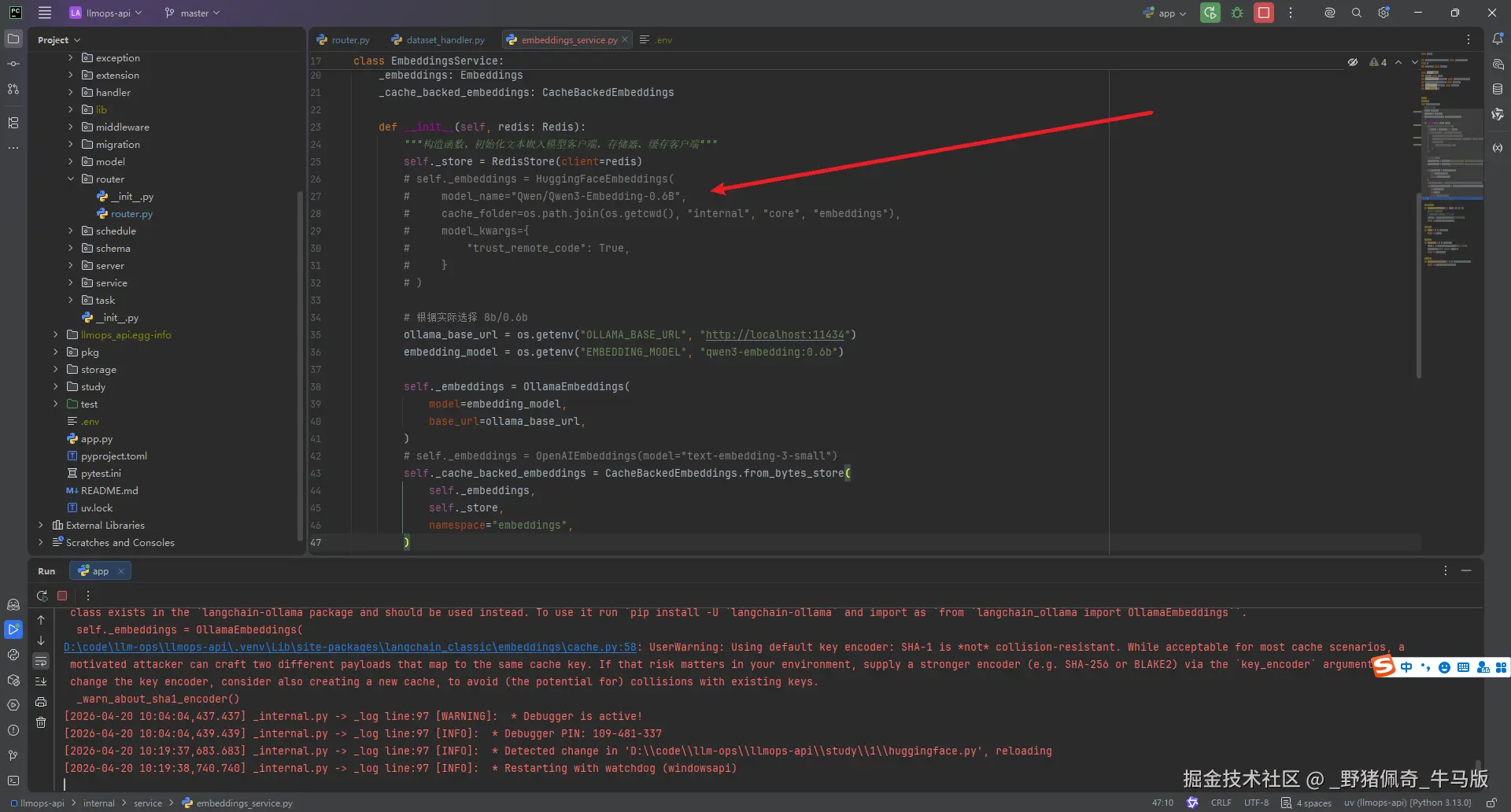Rerun the app using green rerun icon

click(x=1210, y=13)
